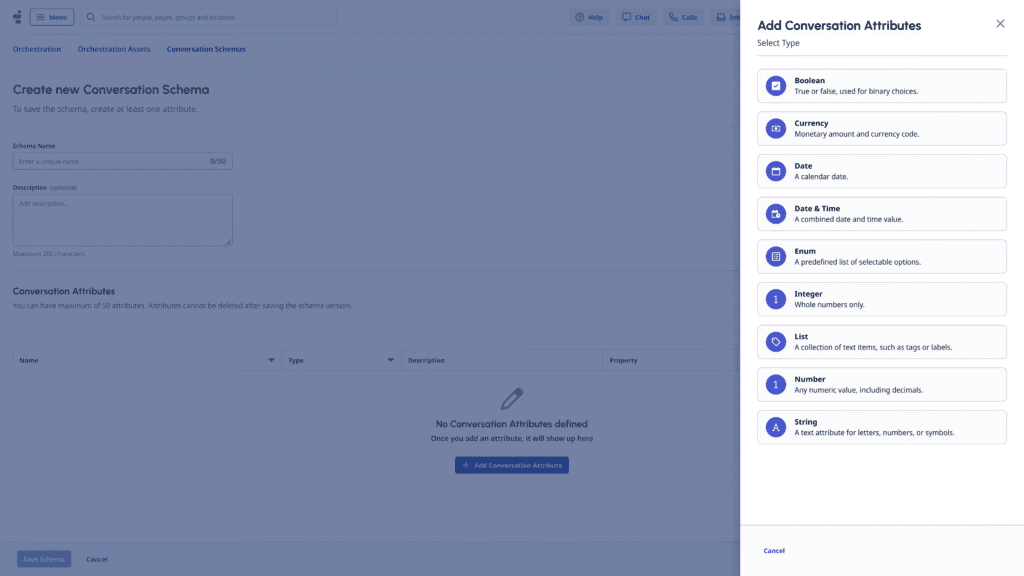Select the Boolean type checkbox icon
This screenshot has height=576, width=1024.
pyautogui.click(x=775, y=86)
